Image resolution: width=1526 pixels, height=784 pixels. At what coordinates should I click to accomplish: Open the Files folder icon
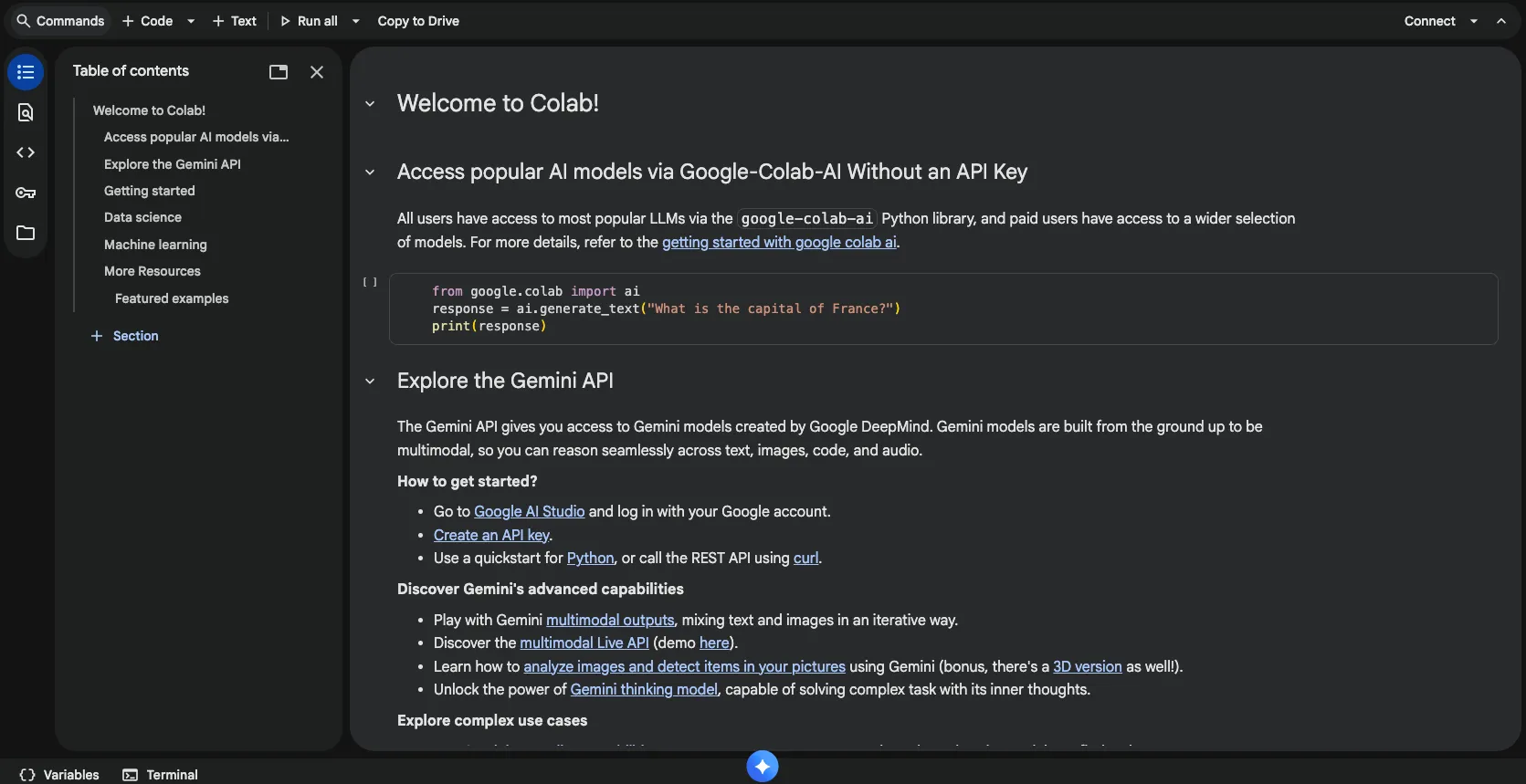coord(26,233)
